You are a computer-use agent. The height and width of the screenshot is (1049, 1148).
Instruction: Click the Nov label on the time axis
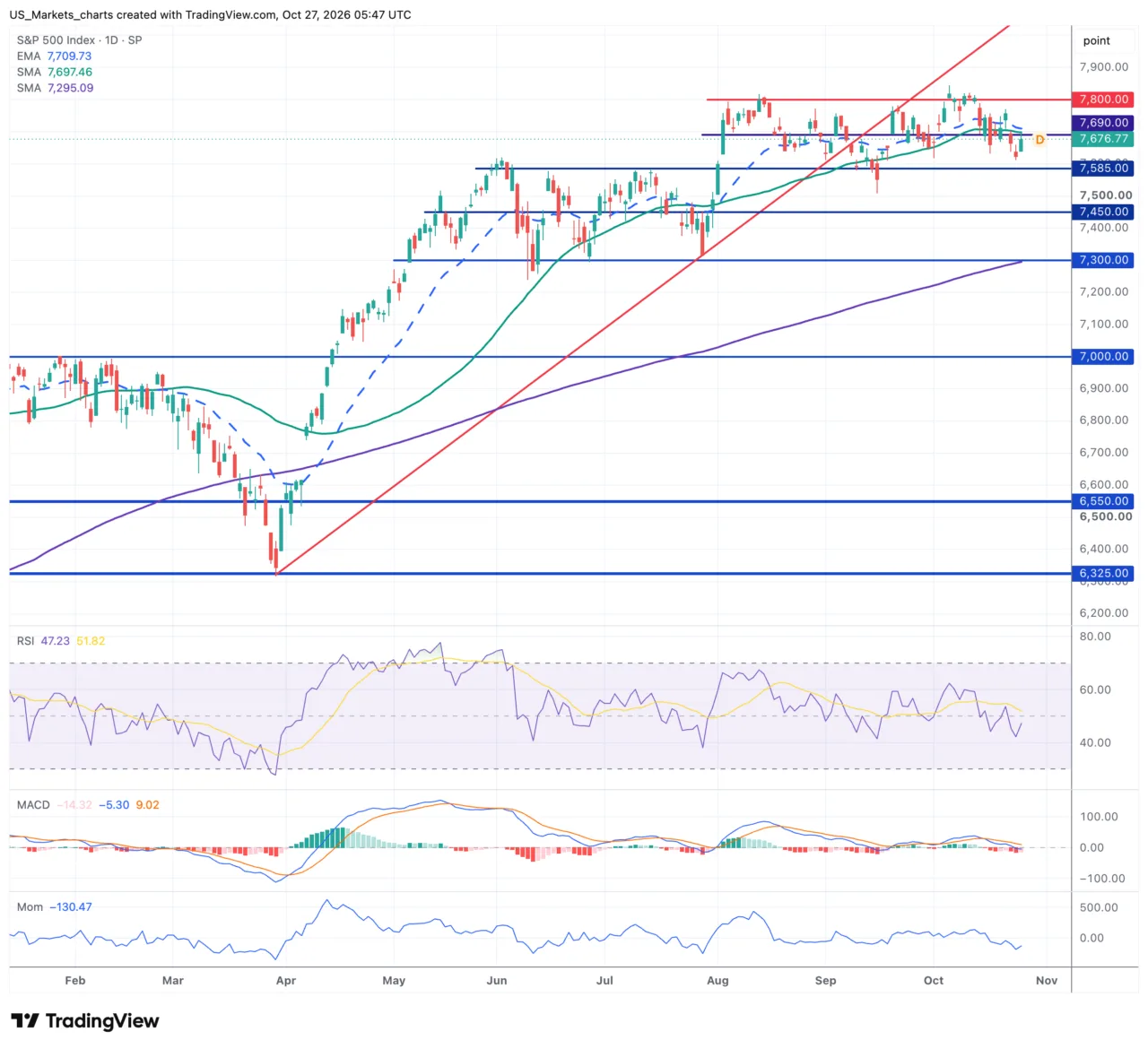coord(1047,981)
